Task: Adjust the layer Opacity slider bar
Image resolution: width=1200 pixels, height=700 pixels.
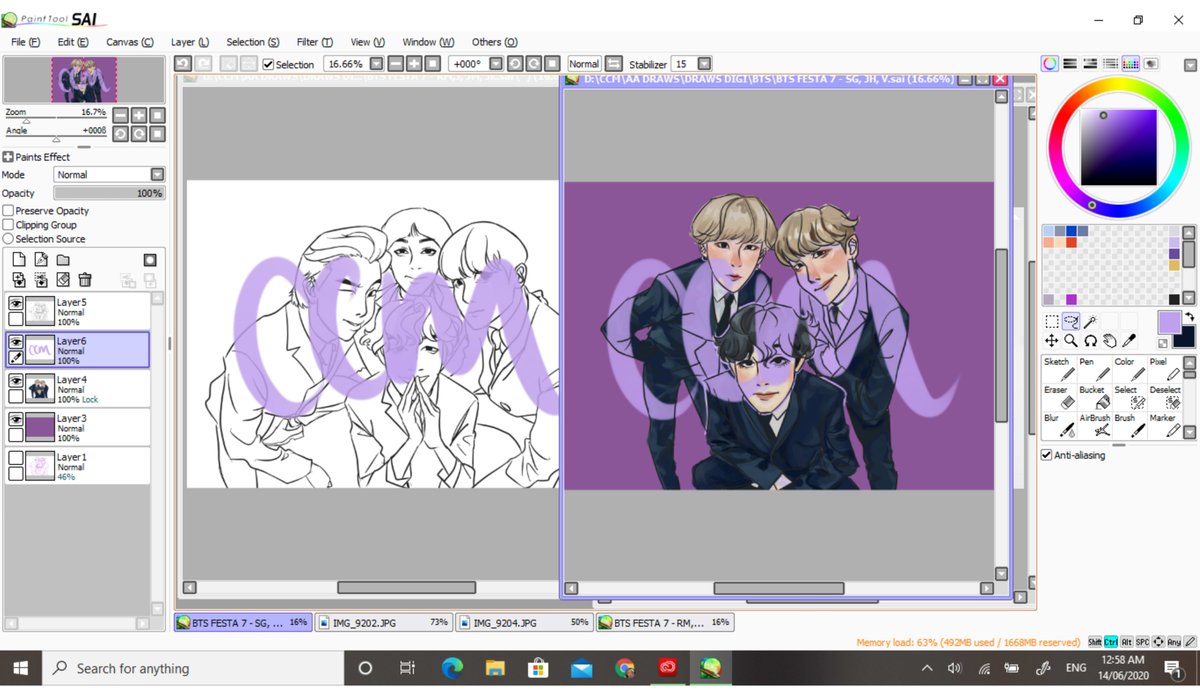Action: tap(109, 193)
